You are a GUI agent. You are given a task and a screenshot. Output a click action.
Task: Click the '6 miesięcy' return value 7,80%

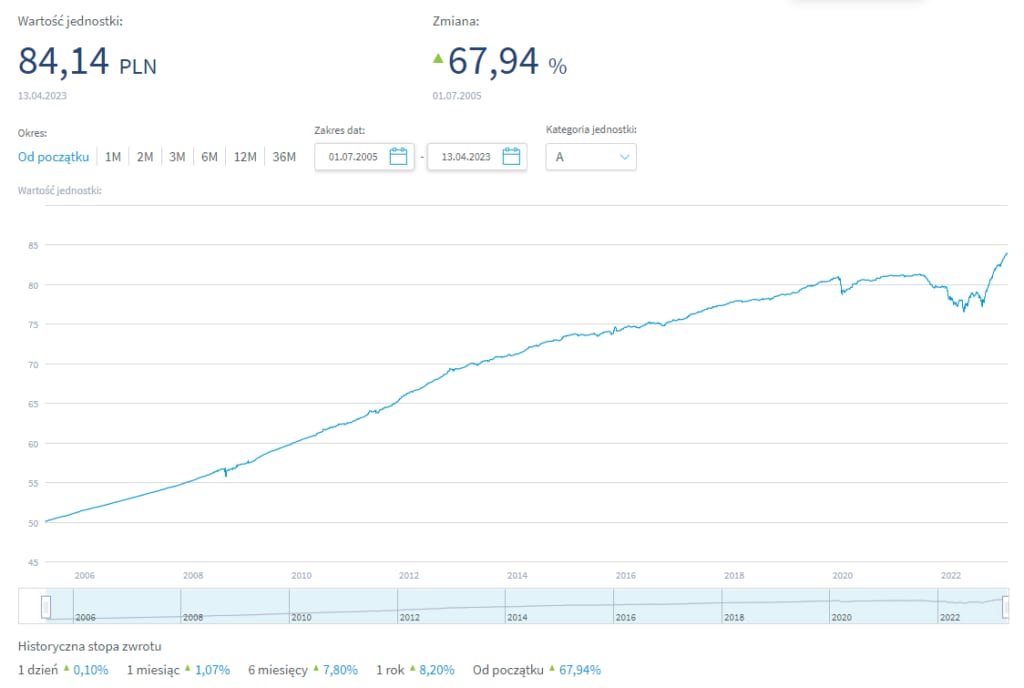340,670
